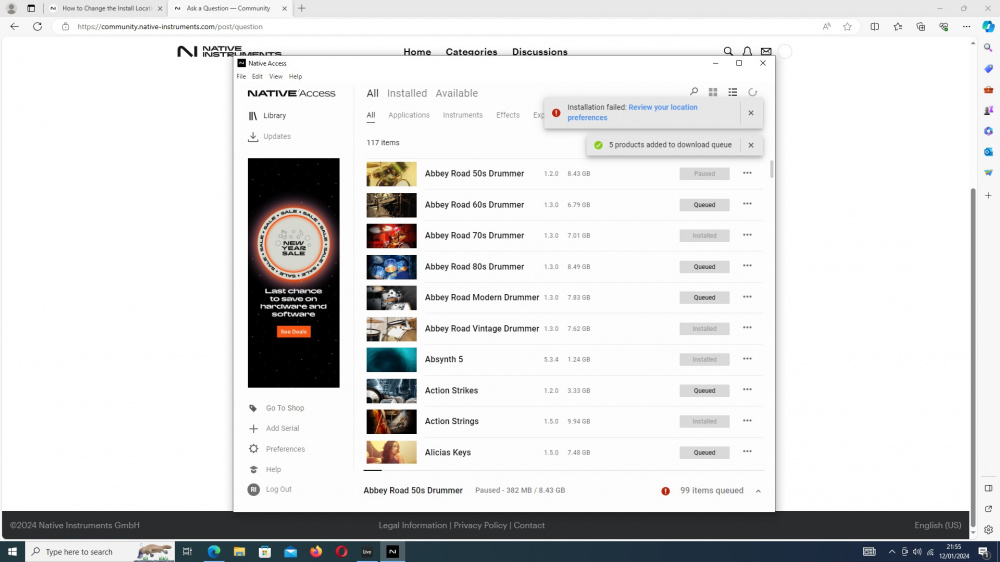Filter by Effects category
This screenshot has height=562, width=1000.
click(508, 115)
